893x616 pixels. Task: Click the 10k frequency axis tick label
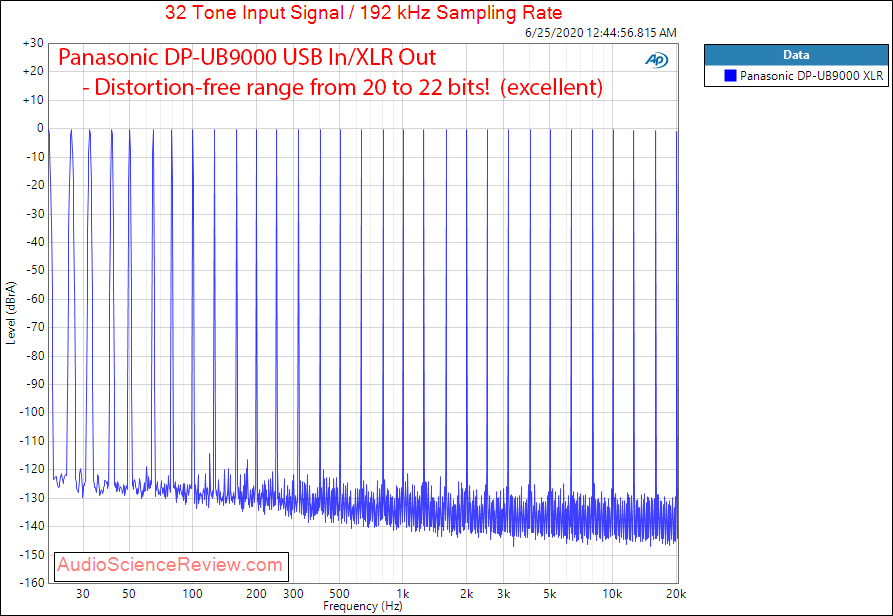coord(613,594)
